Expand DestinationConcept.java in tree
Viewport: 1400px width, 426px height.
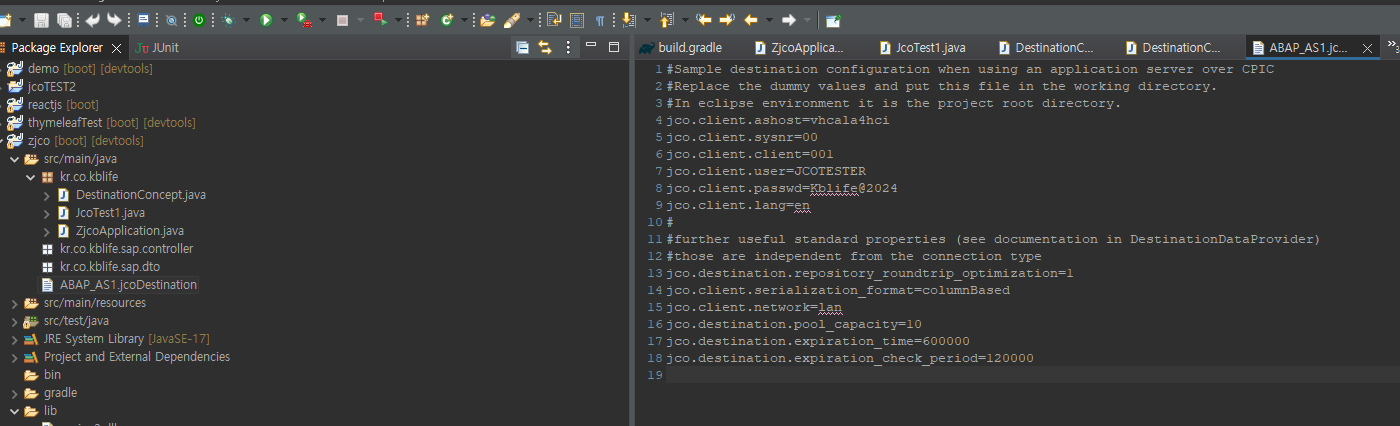(x=47, y=195)
